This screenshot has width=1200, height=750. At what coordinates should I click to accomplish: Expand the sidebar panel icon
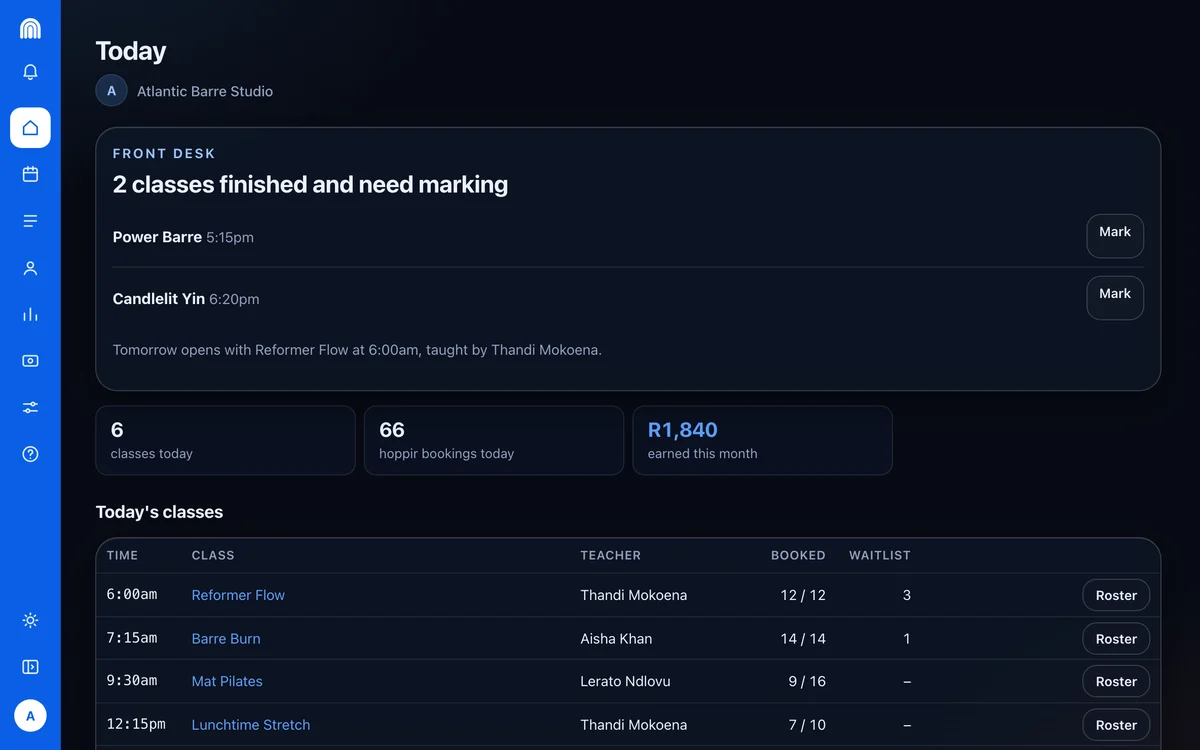point(30,667)
